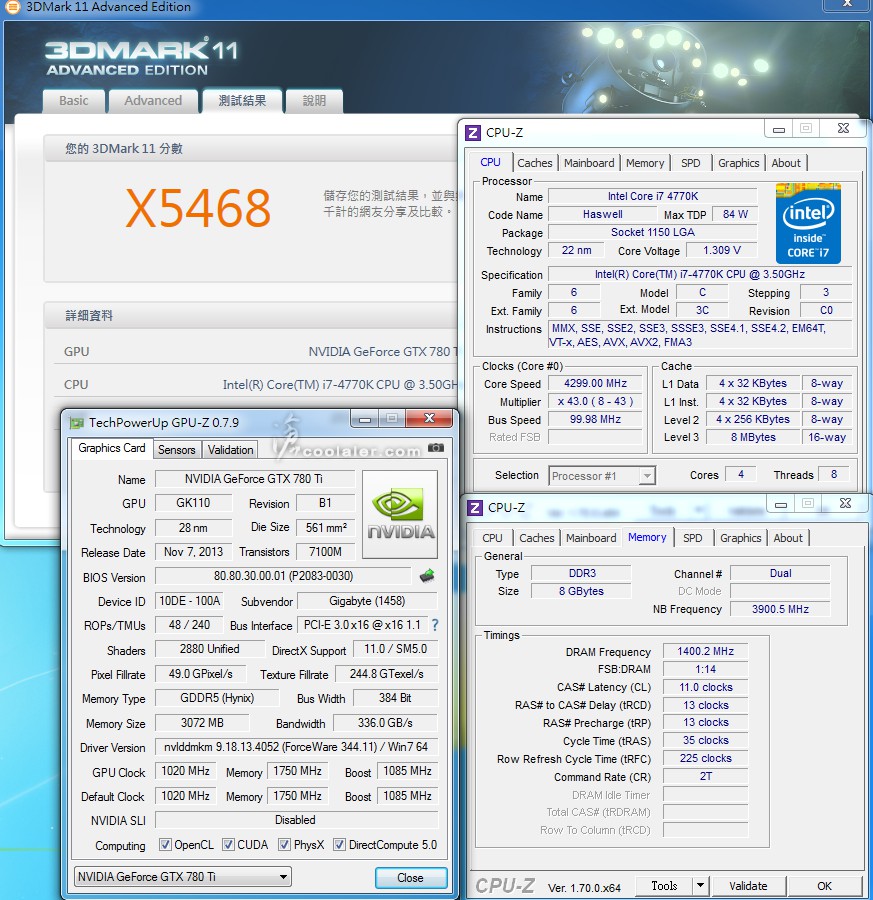This screenshot has width=873, height=900.
Task: Click the BIOS save chip icon in GPU-Z
Action: pos(426,576)
